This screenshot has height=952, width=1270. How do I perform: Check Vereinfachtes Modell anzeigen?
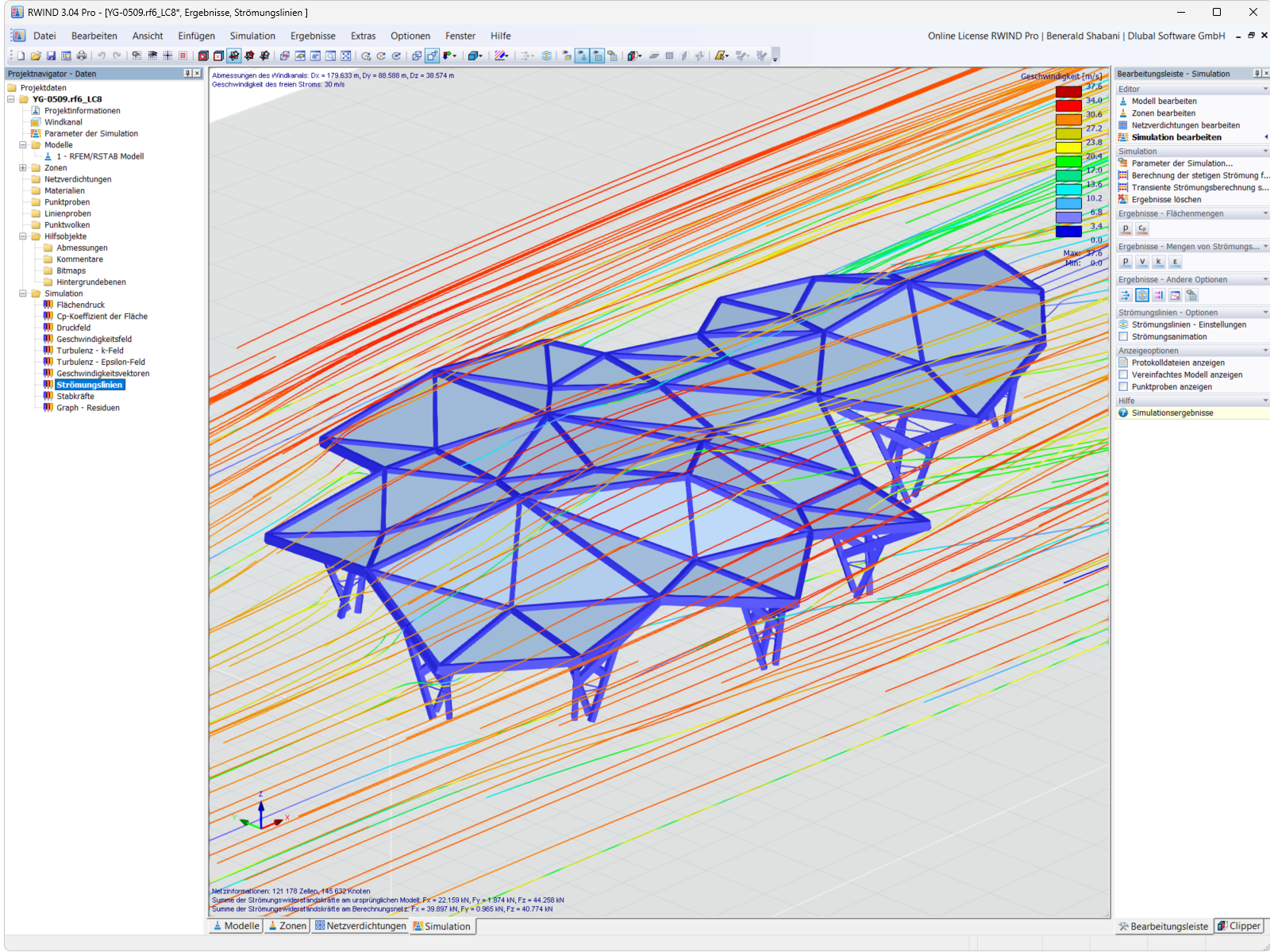pyautogui.click(x=1124, y=374)
